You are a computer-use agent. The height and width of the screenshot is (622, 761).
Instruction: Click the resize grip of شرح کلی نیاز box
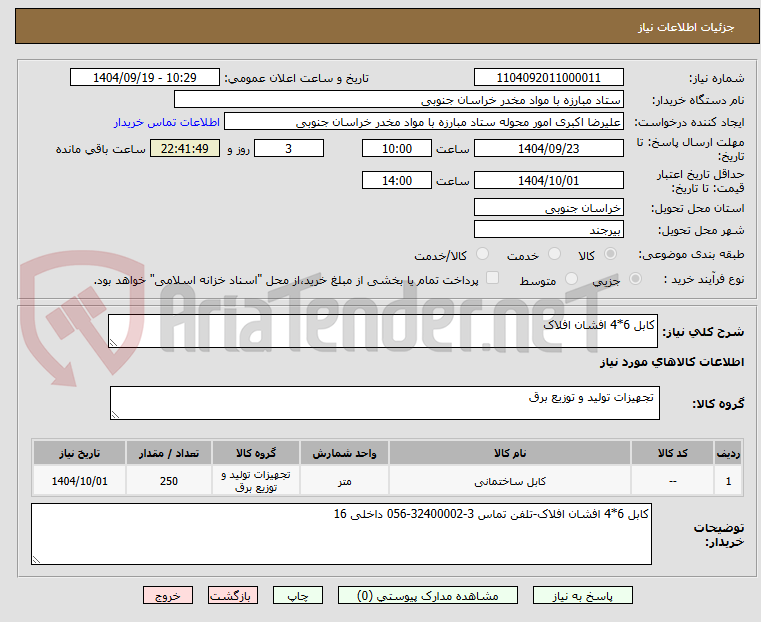point(114,343)
